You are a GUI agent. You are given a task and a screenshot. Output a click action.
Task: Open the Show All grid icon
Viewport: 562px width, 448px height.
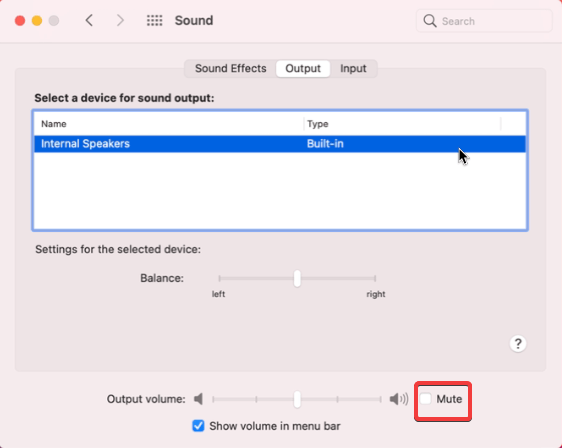(154, 20)
